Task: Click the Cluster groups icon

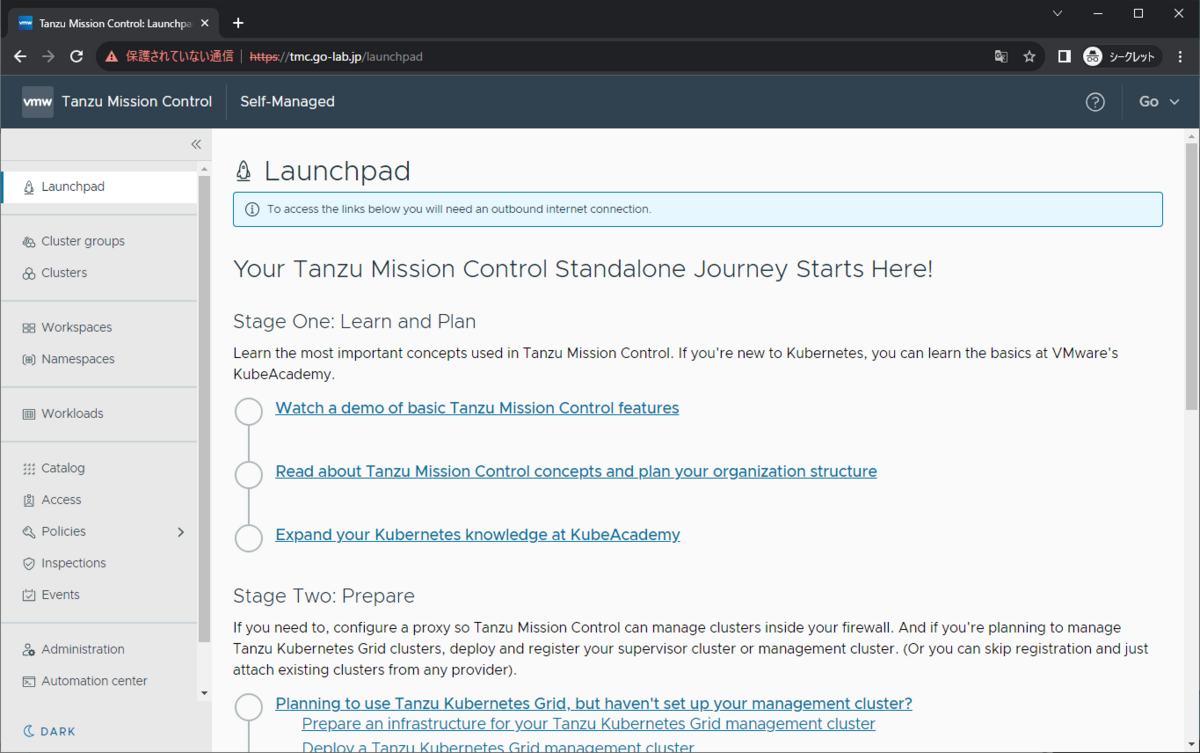Action: point(29,241)
